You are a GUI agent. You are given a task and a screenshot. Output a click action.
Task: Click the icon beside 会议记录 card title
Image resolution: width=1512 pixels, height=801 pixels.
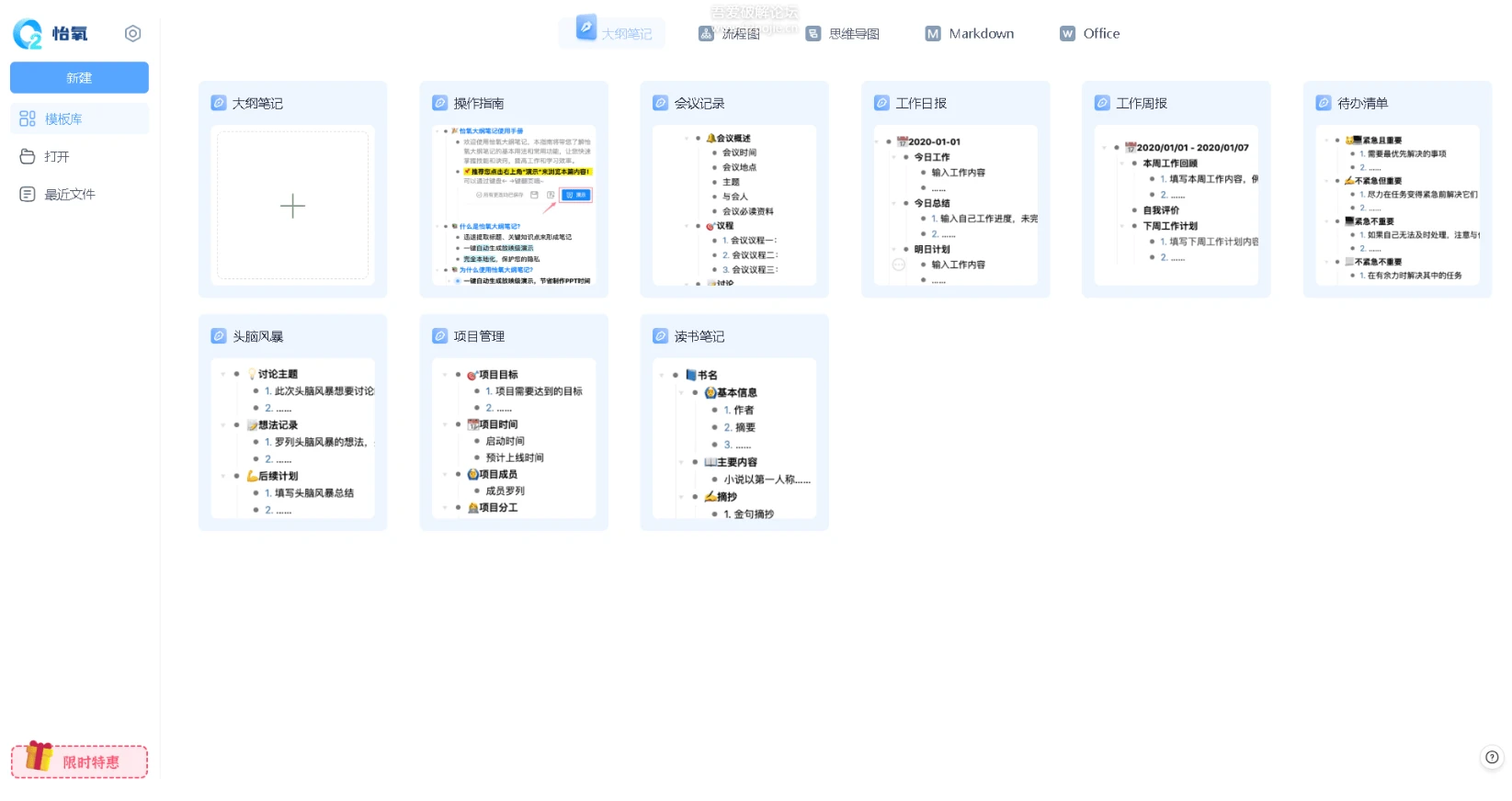pos(661,103)
